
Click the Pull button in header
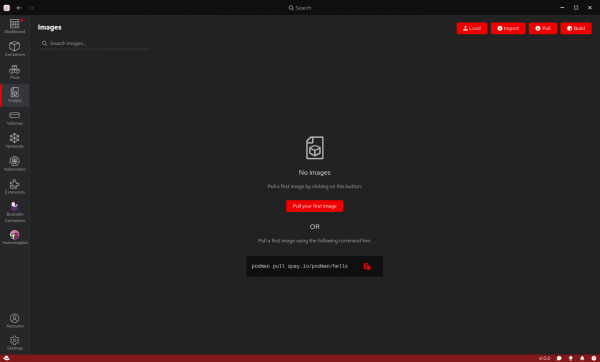click(x=543, y=28)
